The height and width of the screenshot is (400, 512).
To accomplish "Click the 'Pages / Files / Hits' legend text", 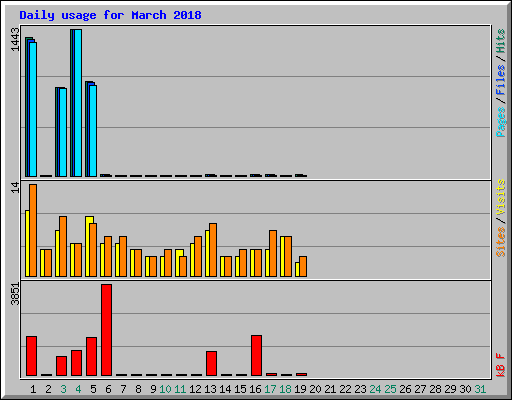I will 500,83.
